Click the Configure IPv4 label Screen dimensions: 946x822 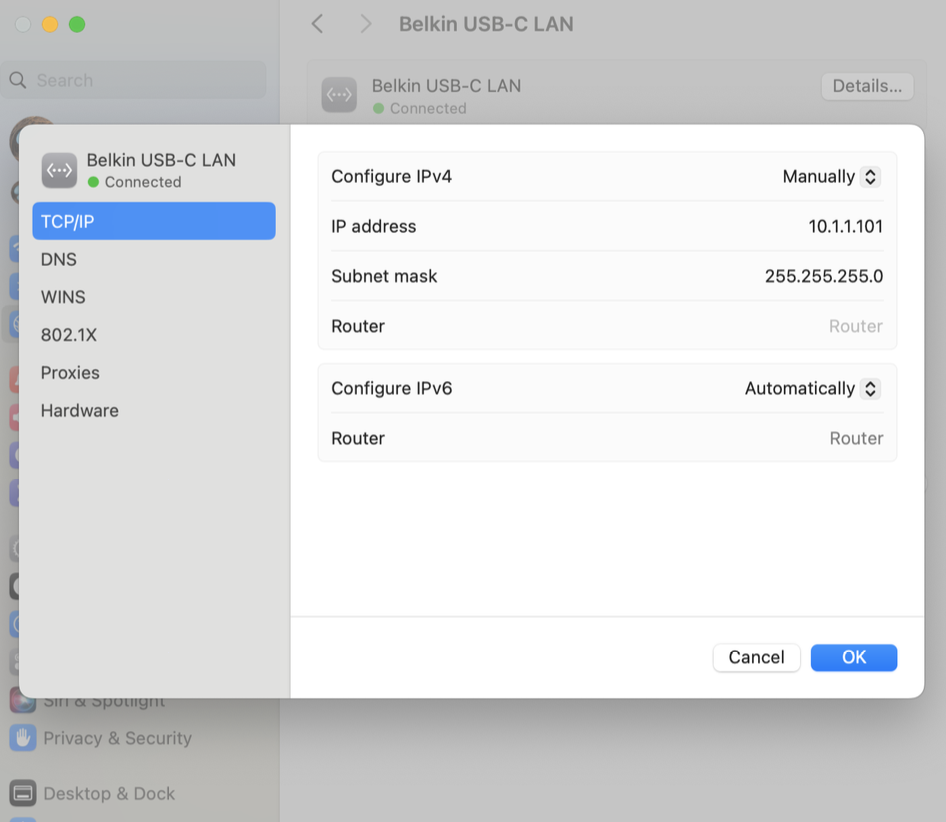tap(392, 176)
